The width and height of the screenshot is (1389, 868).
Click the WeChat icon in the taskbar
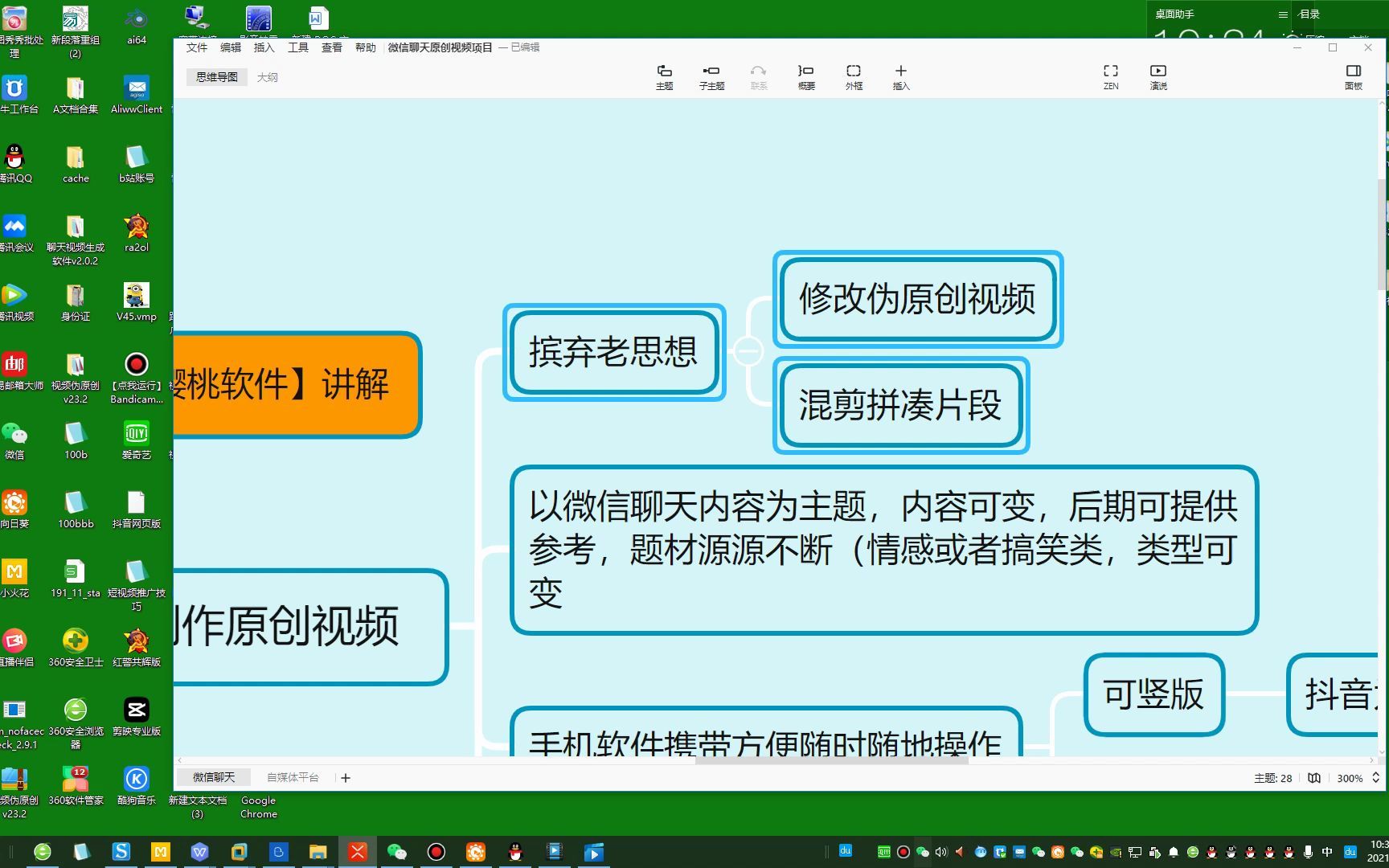(396, 852)
